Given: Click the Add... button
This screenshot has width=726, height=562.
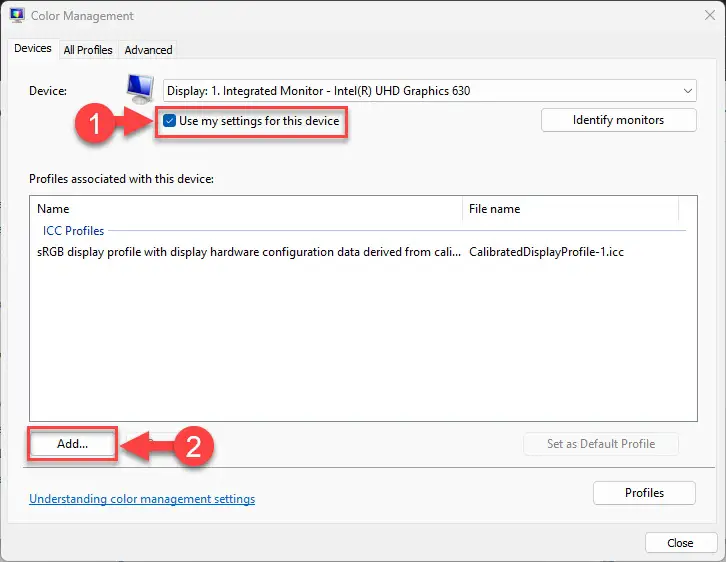Looking at the screenshot, I should coord(72,444).
